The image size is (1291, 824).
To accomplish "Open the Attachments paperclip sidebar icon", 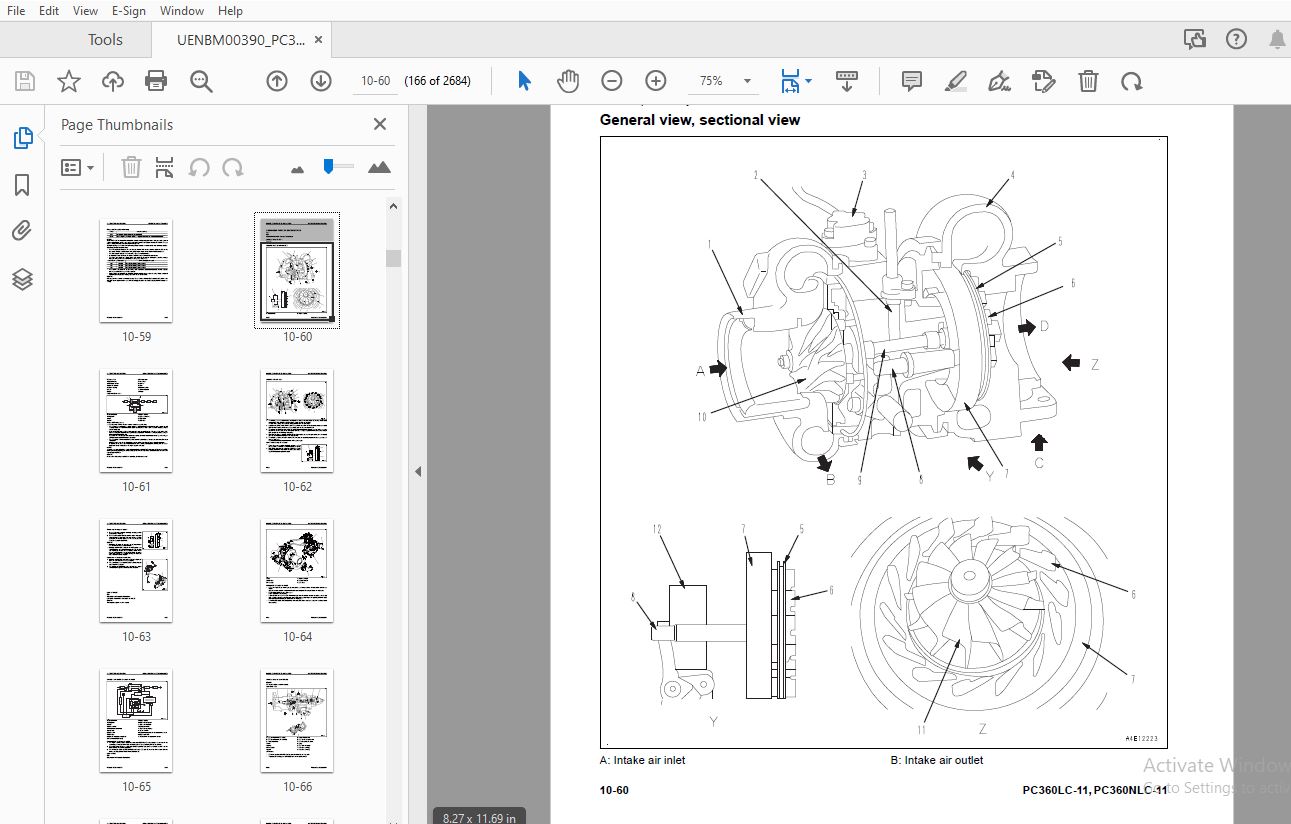I will [x=22, y=232].
